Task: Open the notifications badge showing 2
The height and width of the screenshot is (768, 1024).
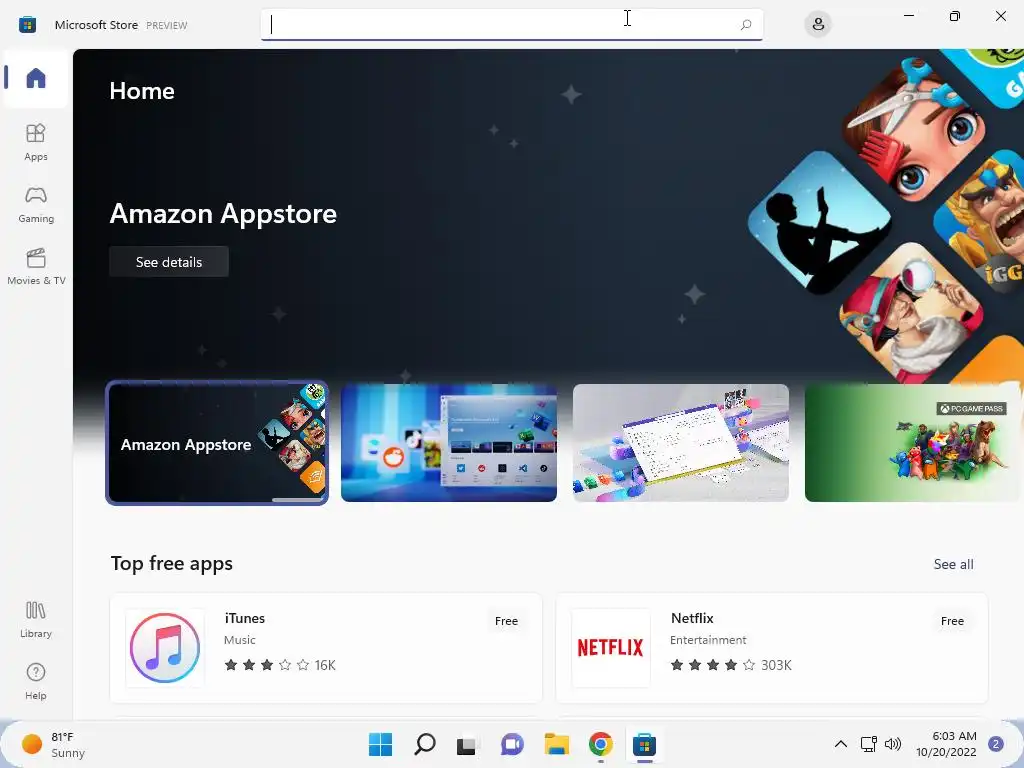Action: pos(996,744)
